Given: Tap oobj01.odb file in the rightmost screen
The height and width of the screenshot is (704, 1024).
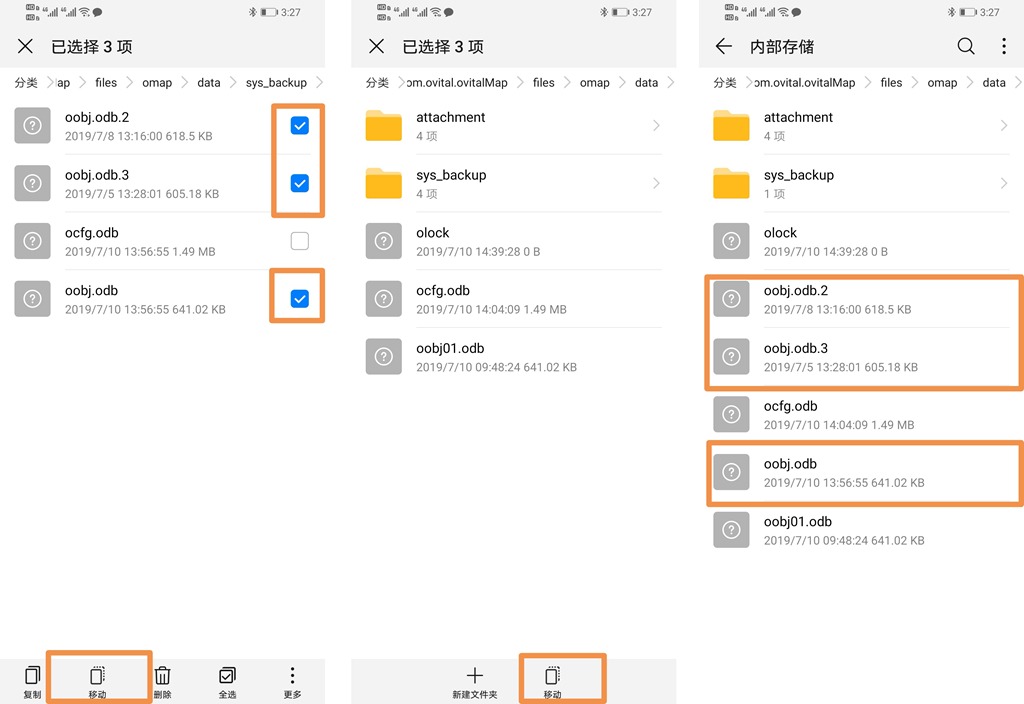Looking at the screenshot, I should pos(861,530).
